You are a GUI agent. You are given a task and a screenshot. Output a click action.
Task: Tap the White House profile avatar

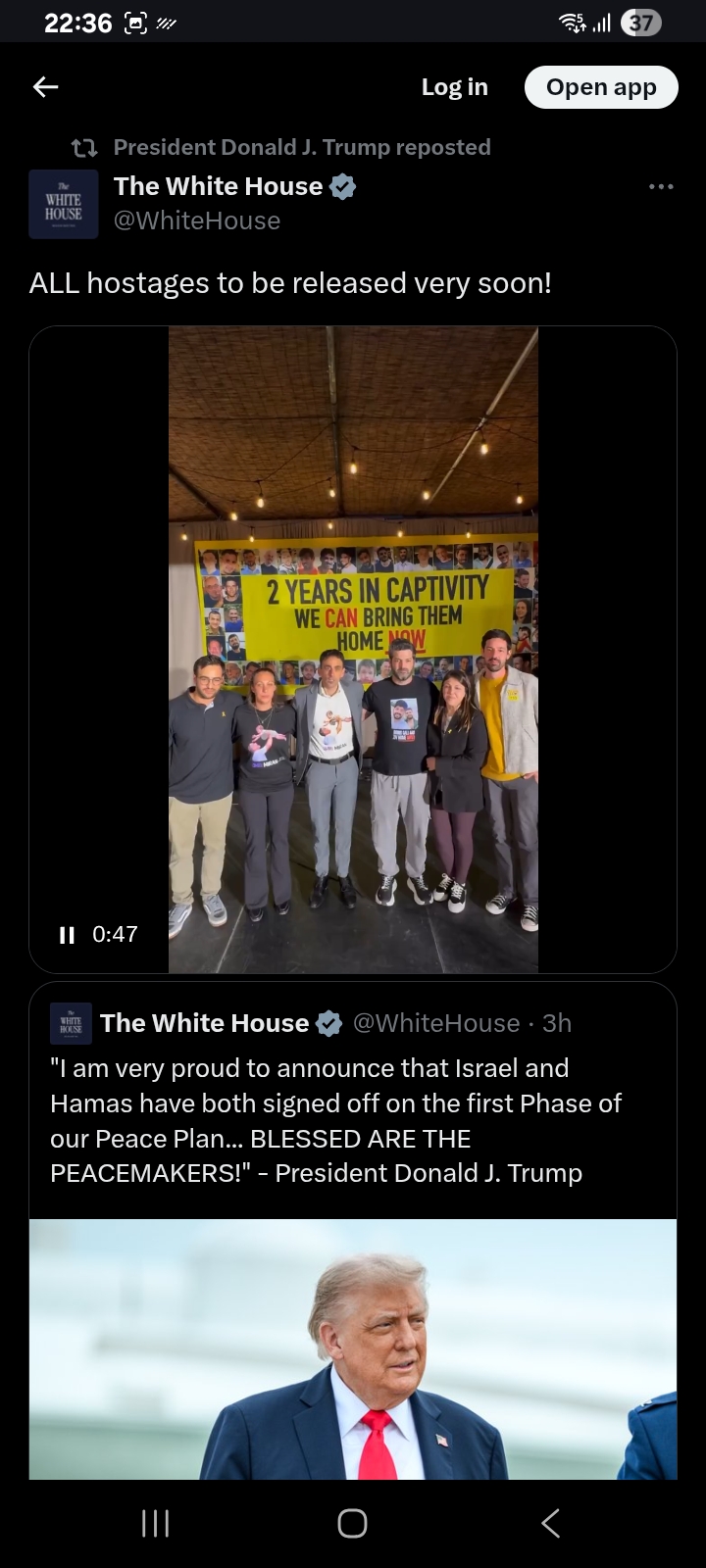(64, 204)
